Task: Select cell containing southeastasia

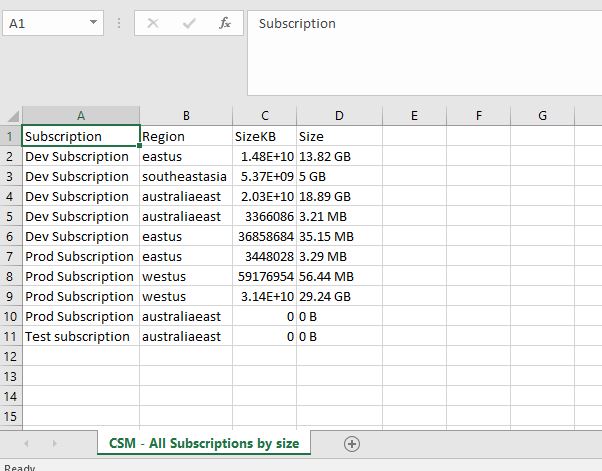Action: (x=186, y=177)
